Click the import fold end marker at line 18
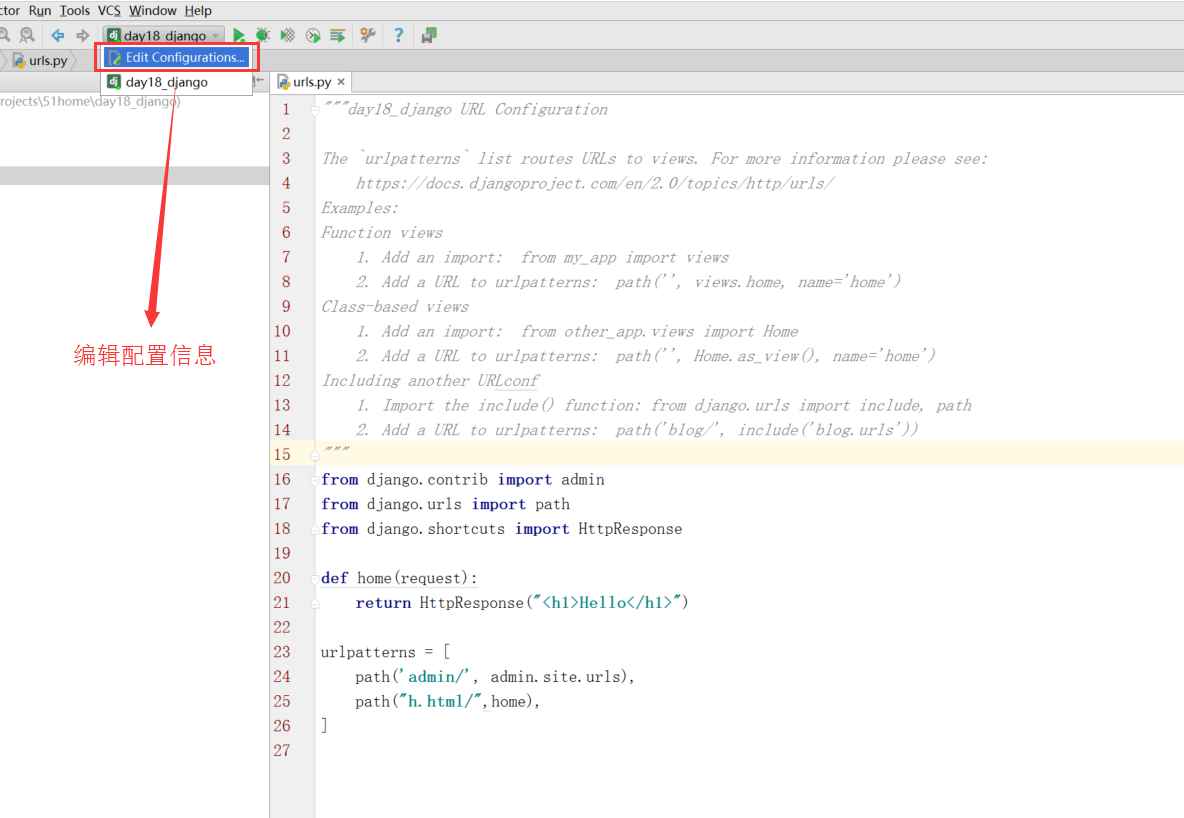Image resolution: width=1184 pixels, height=818 pixels. coord(315,529)
